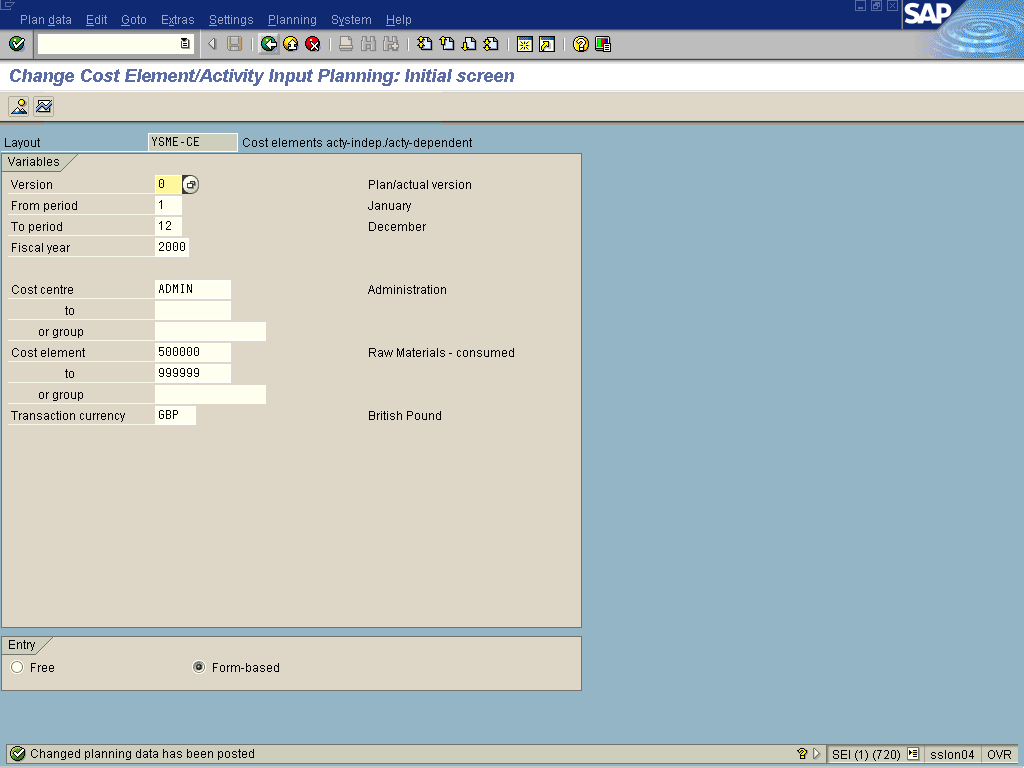Click the Fiscal year input field
Image resolution: width=1024 pixels, height=768 pixels.
tap(172, 248)
